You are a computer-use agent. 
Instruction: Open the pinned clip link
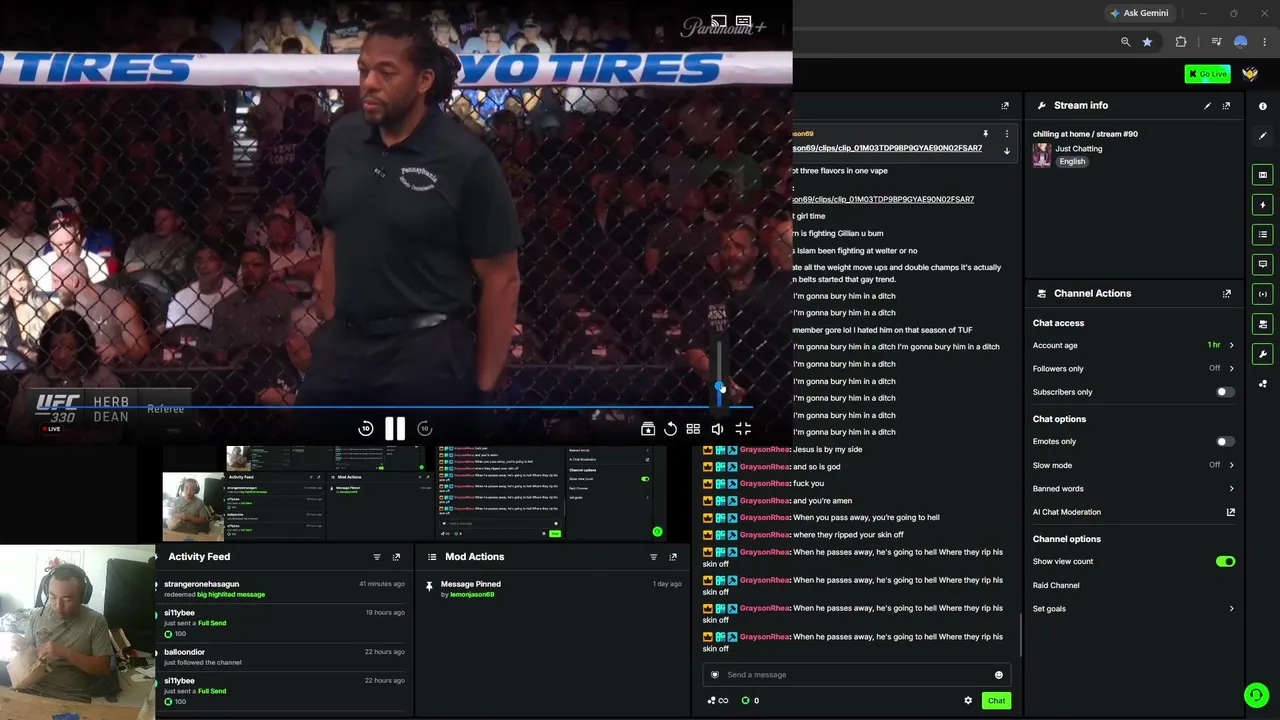point(887,148)
